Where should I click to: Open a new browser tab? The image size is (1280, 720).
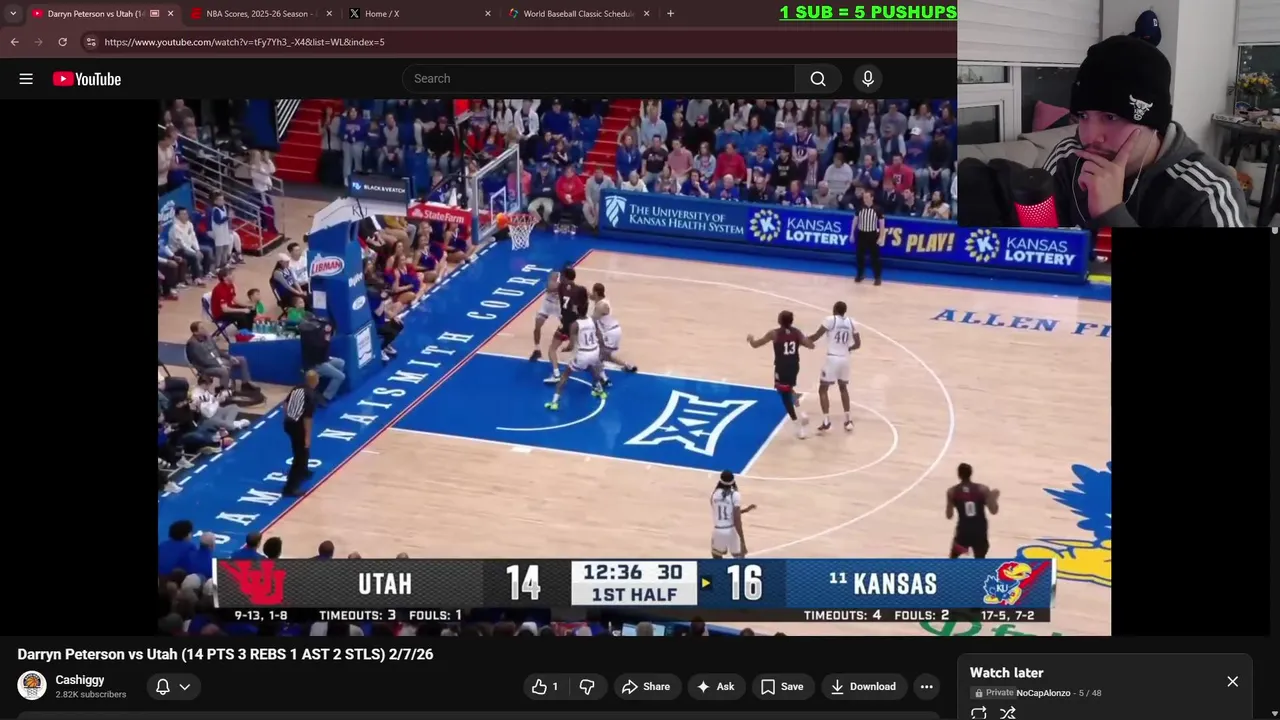(x=670, y=14)
